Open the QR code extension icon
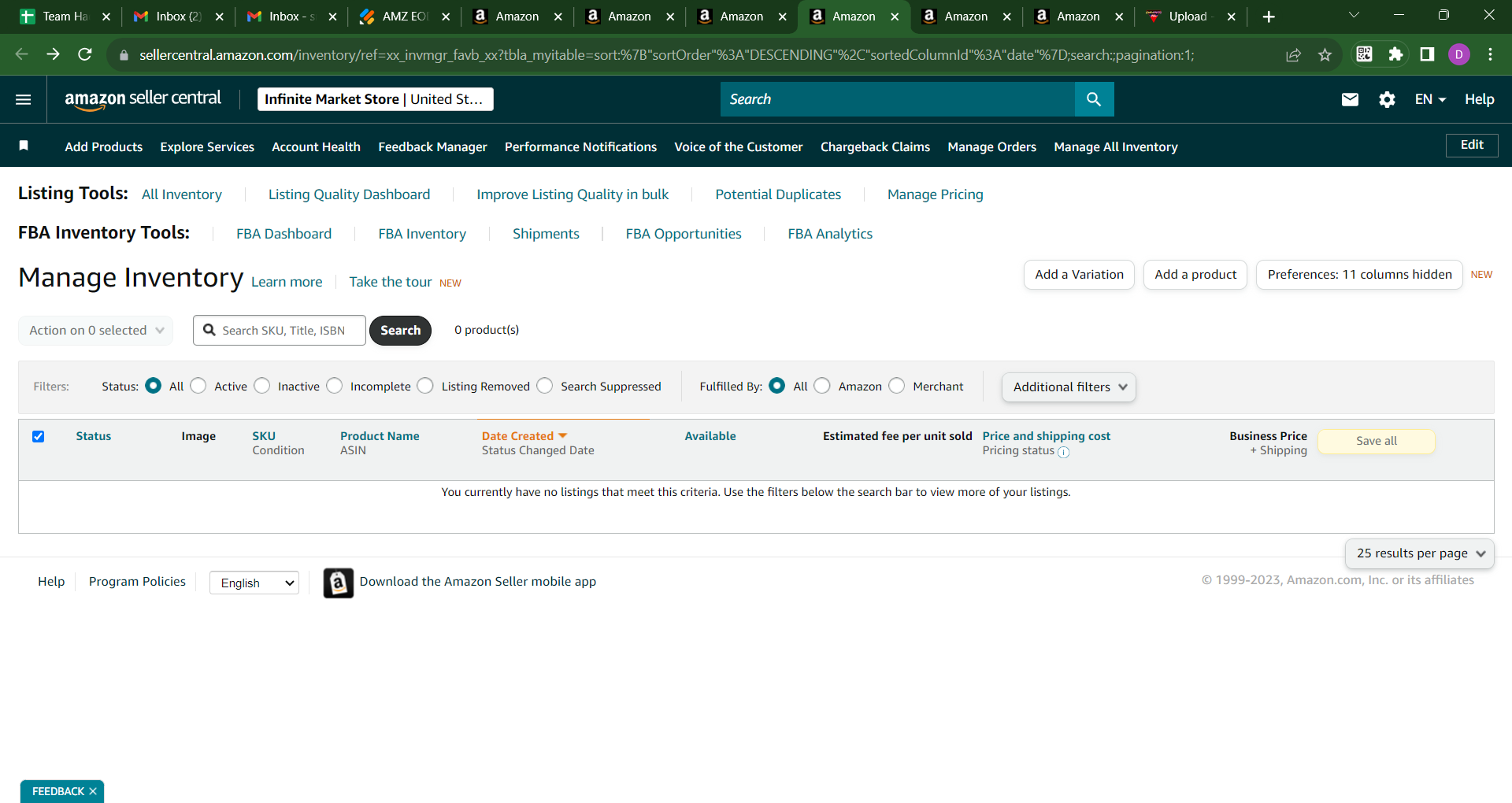 1364,54
